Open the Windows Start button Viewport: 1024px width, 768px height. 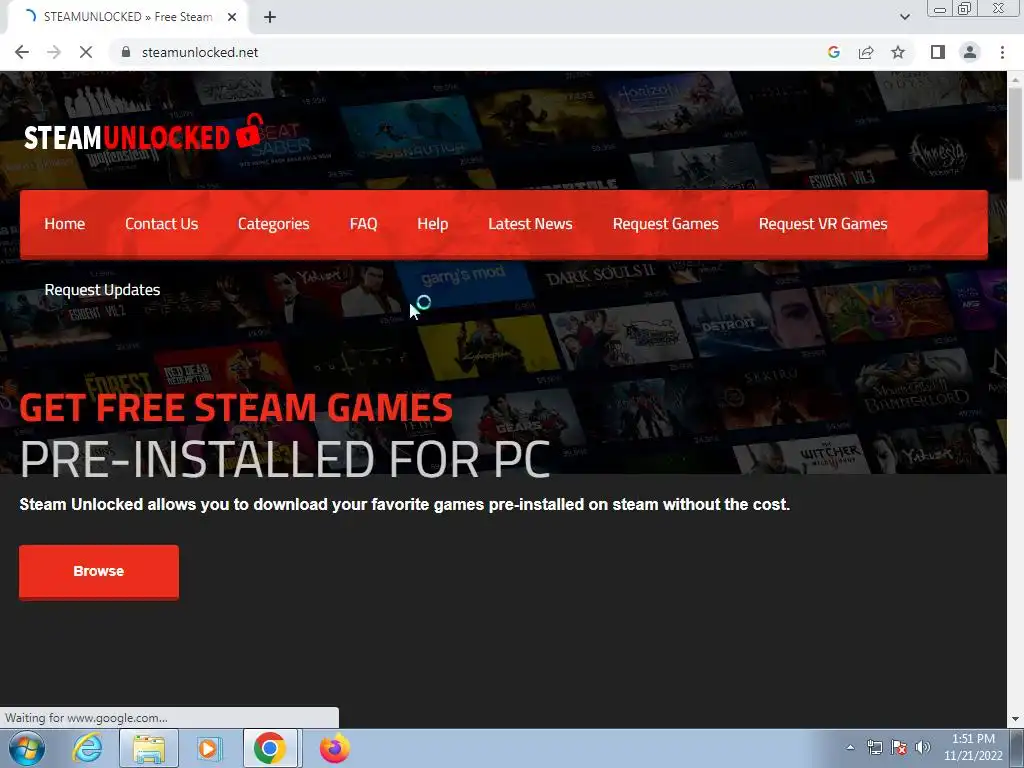click(x=27, y=748)
